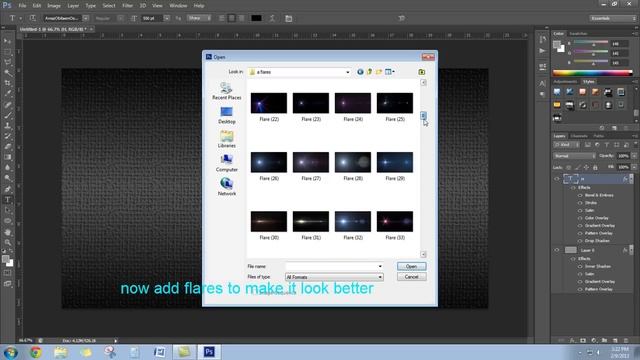
Task: Switch to the Styles tab
Action: coord(588,82)
